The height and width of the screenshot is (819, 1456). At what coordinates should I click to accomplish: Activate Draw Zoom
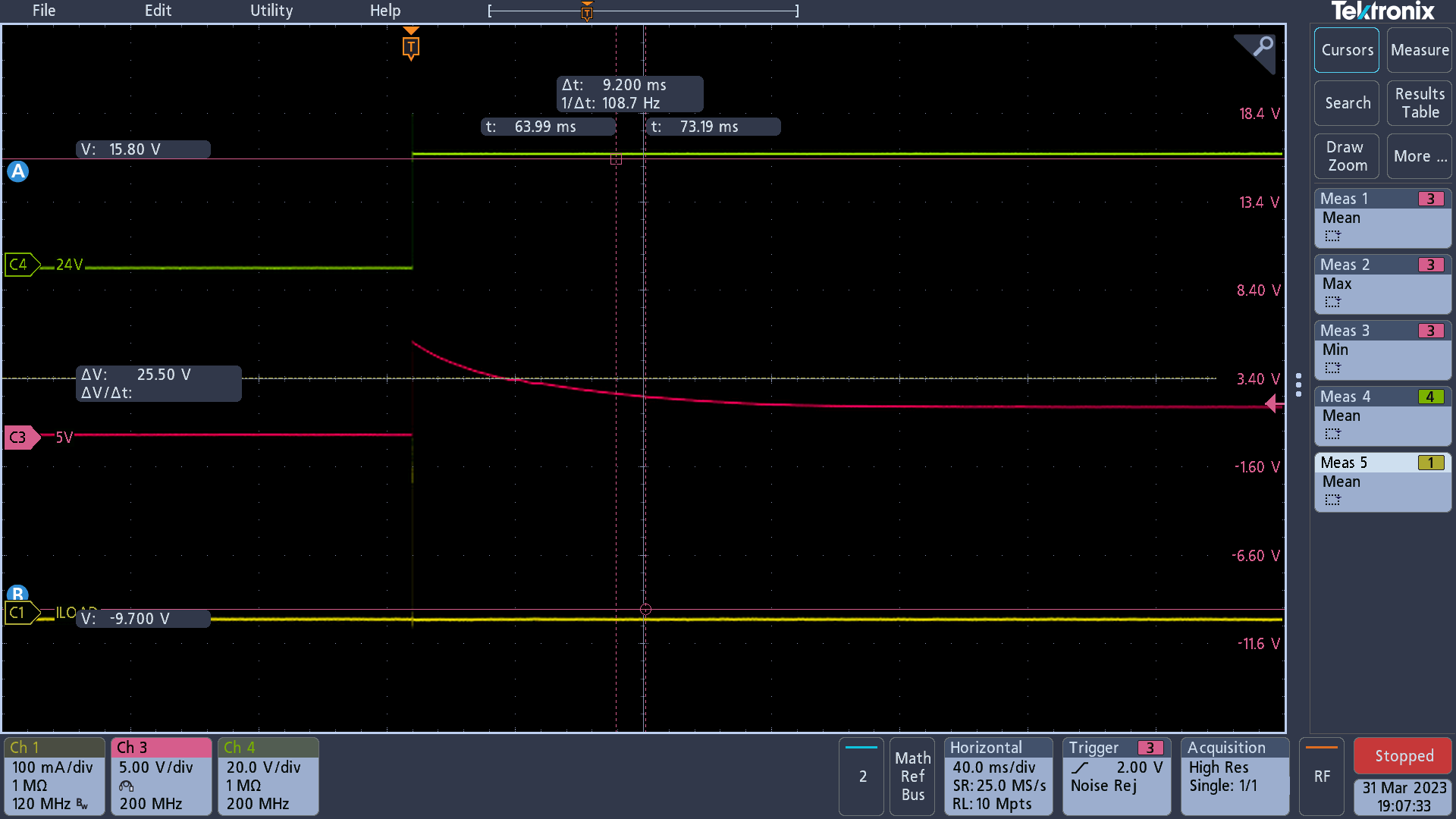1347,156
